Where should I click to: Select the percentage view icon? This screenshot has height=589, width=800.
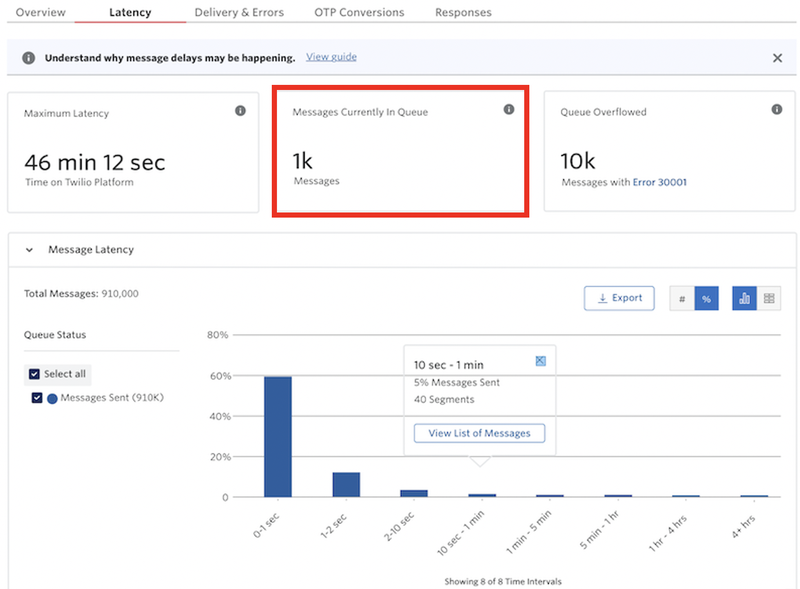click(x=707, y=299)
